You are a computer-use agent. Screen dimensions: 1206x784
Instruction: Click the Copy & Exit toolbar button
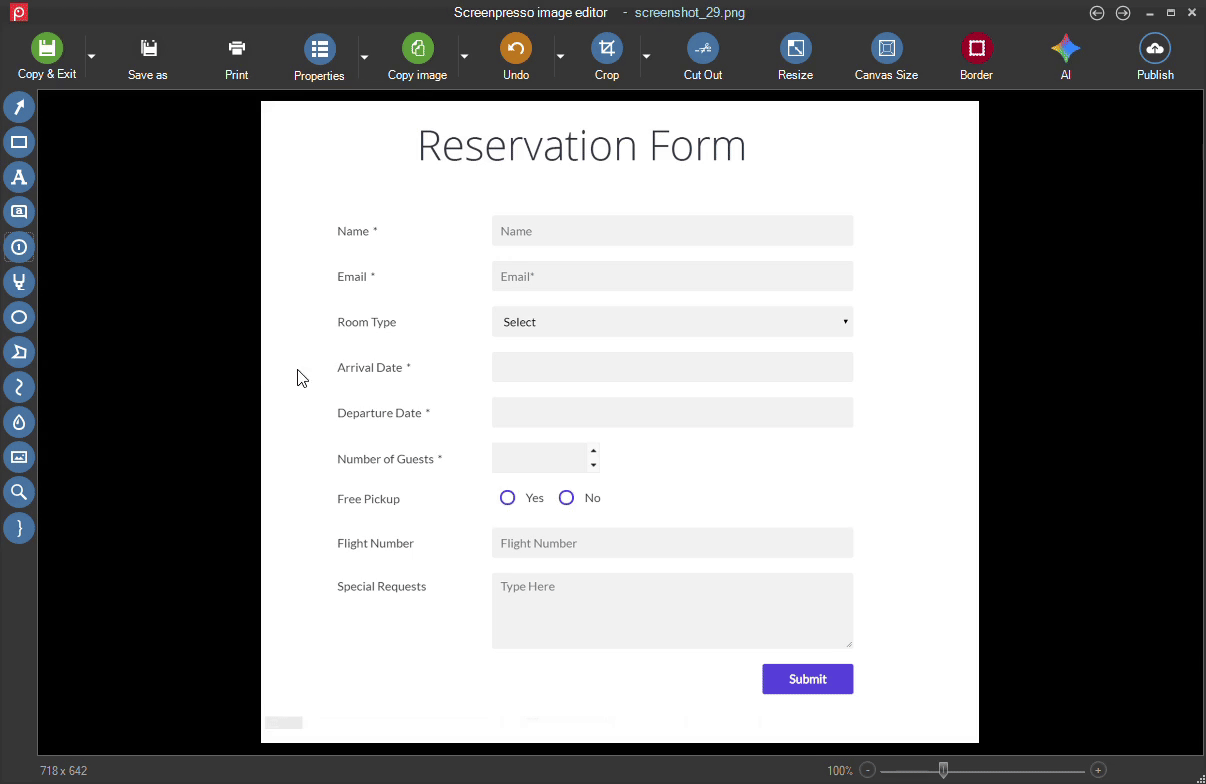[x=47, y=57]
